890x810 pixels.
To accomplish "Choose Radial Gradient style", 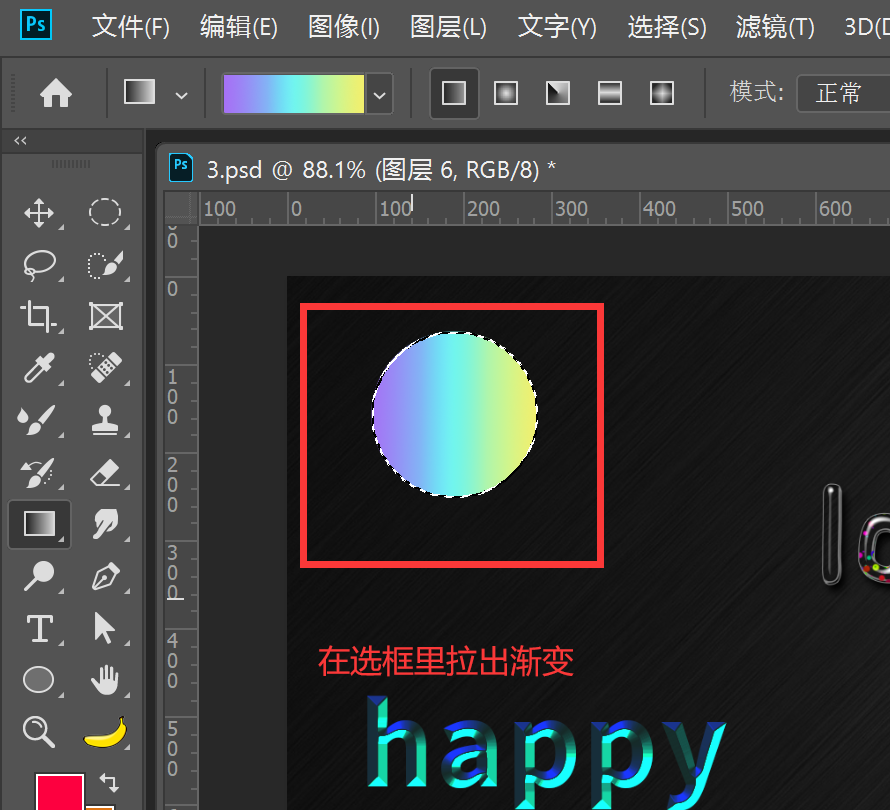I will [506, 93].
